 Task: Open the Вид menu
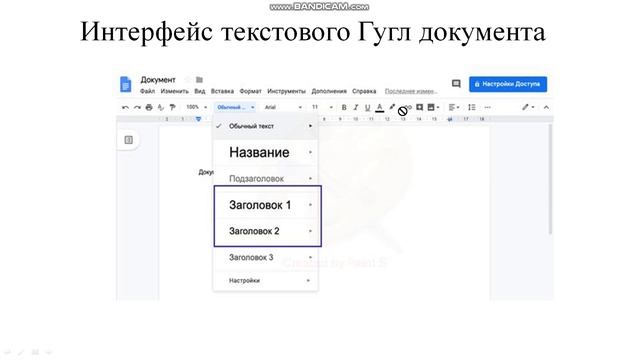(200, 91)
